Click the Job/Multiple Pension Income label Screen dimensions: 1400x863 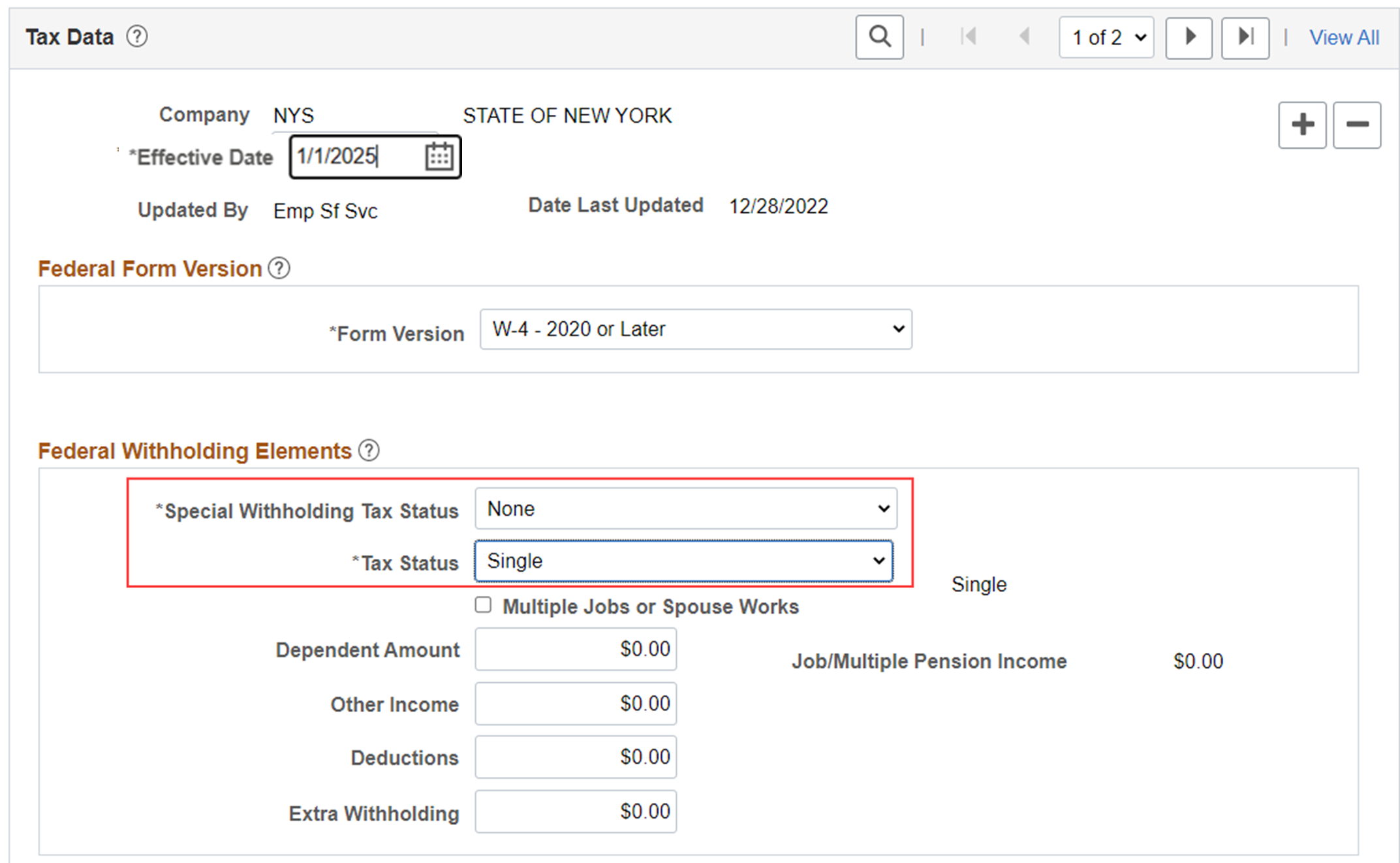pyautogui.click(x=929, y=661)
